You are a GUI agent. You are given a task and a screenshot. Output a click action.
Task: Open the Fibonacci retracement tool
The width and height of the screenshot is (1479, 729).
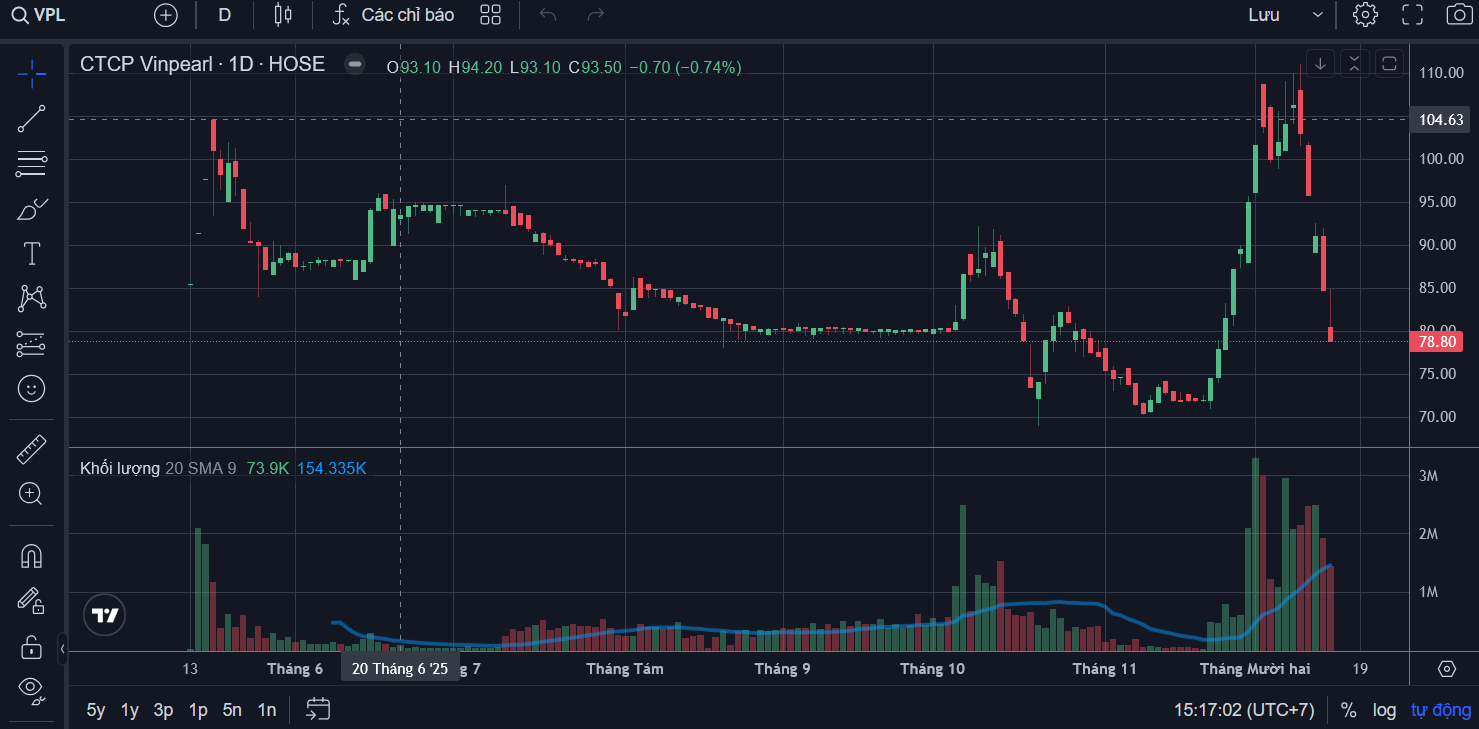point(31,164)
